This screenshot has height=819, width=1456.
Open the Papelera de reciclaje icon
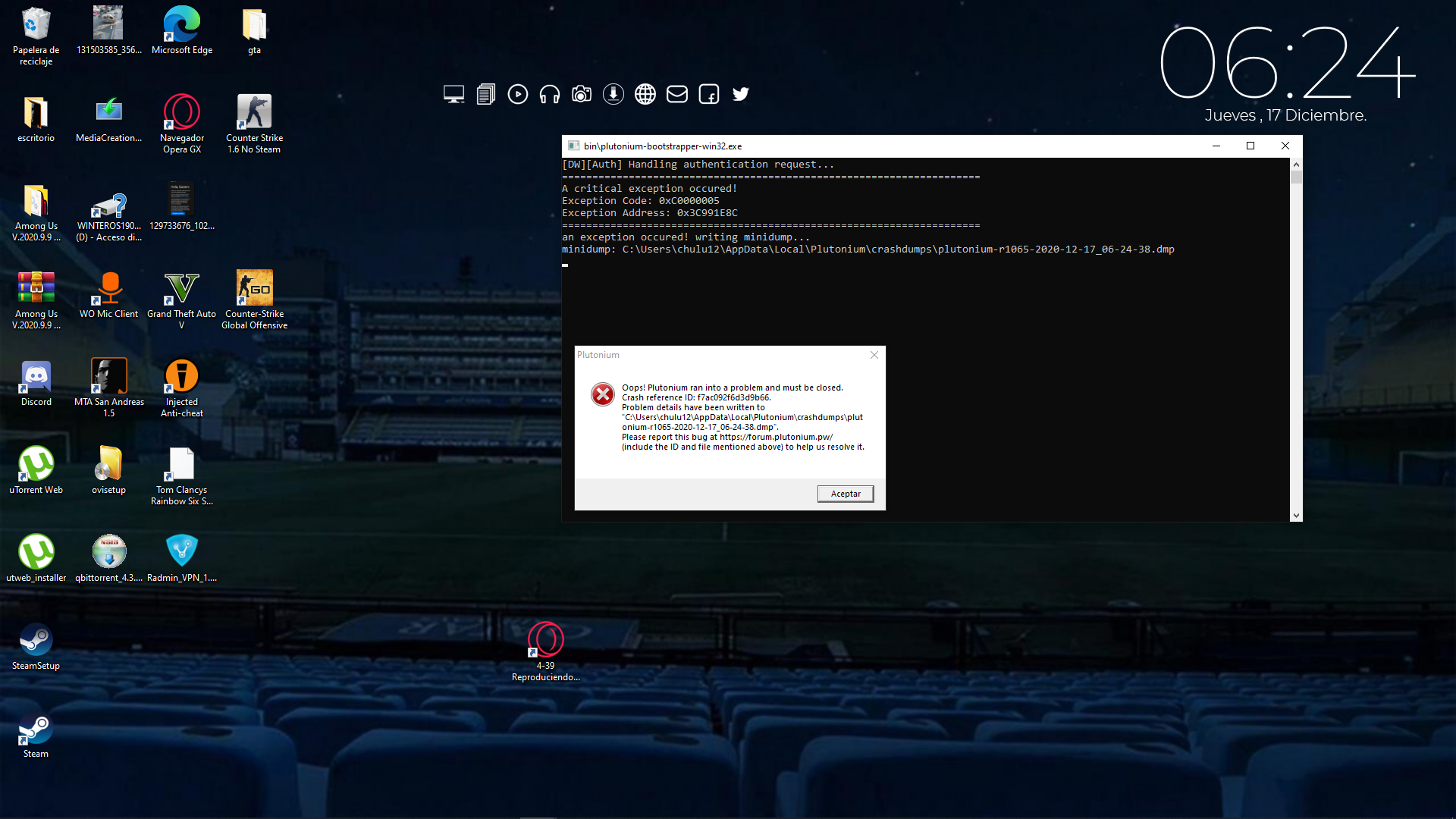coord(36,36)
